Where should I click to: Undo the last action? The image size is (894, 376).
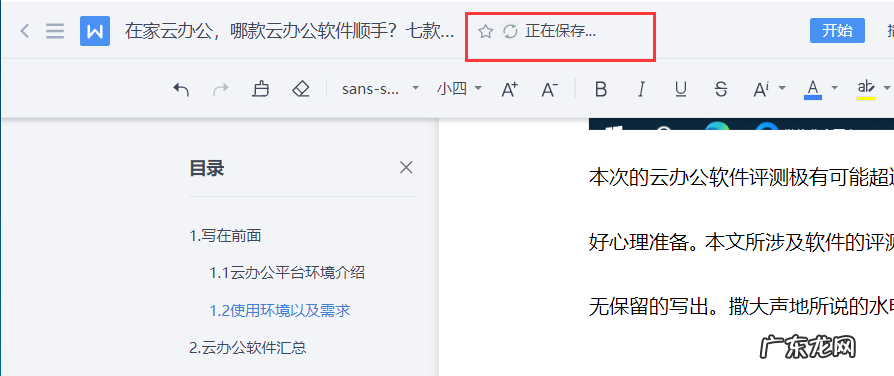pos(181,89)
